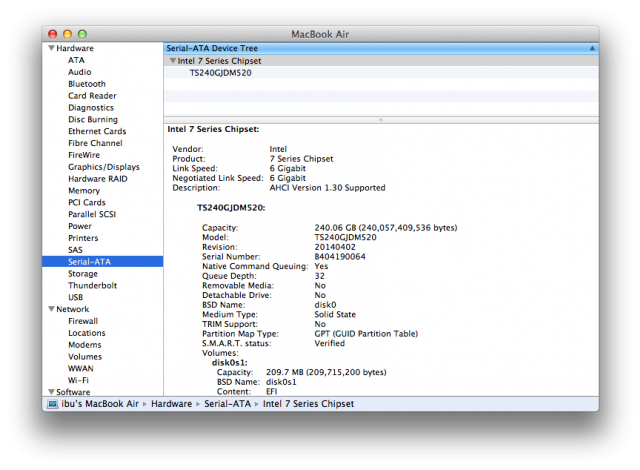This screenshot has height=470, width=640.
Task: Open Wi-Fi under Network
Action: (78, 380)
